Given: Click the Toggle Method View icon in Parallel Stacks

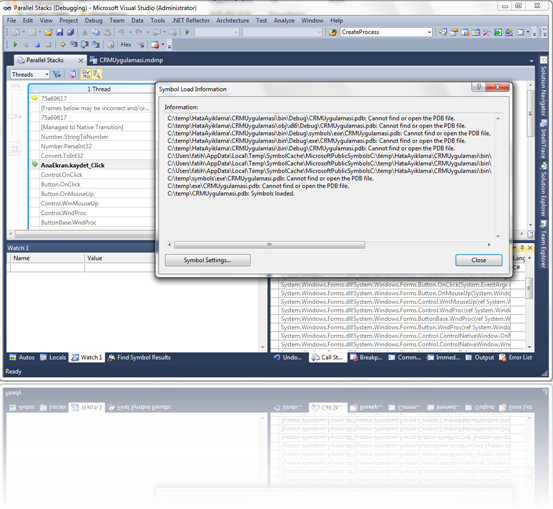Looking at the screenshot, I should [x=72, y=74].
